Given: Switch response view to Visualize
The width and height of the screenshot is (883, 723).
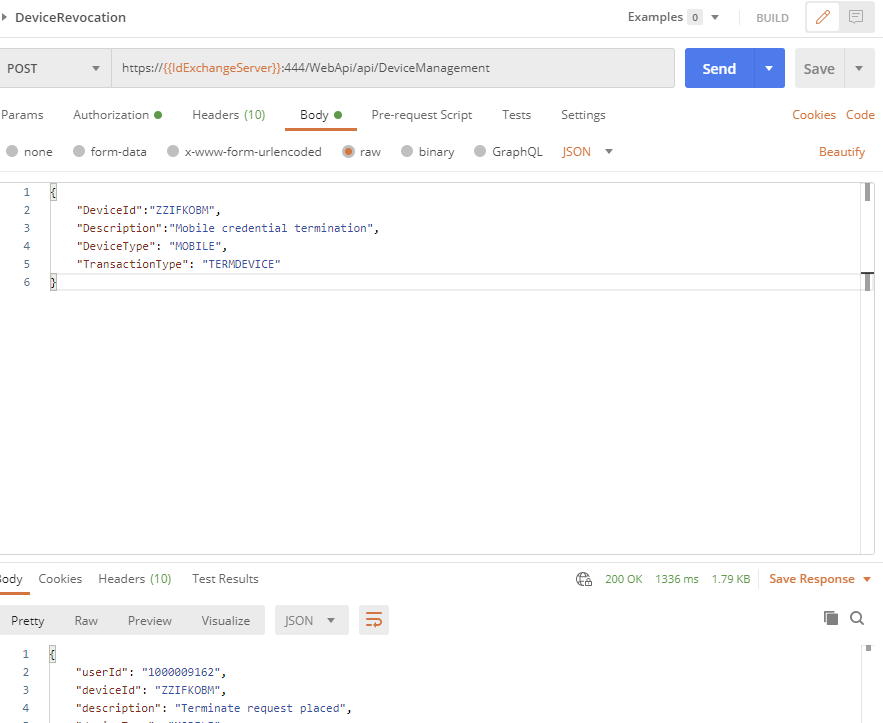Looking at the screenshot, I should pos(226,621).
